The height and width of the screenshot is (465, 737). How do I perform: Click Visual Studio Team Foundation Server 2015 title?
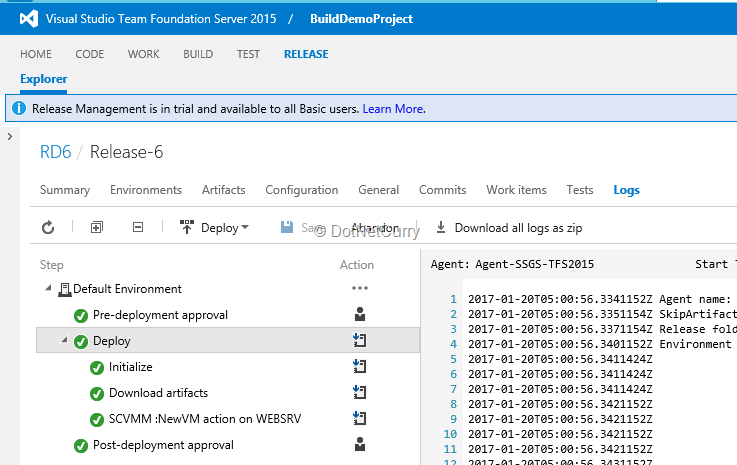click(x=161, y=19)
